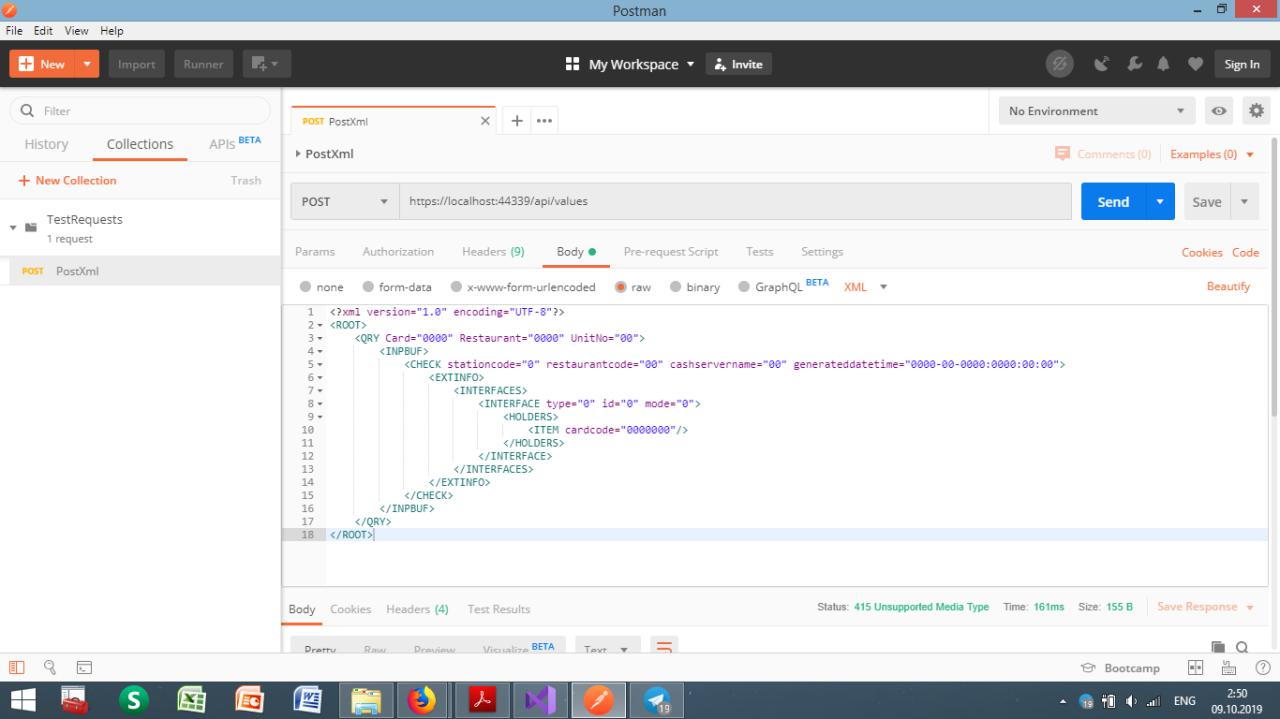Open the No Environment dropdown

[x=1096, y=111]
